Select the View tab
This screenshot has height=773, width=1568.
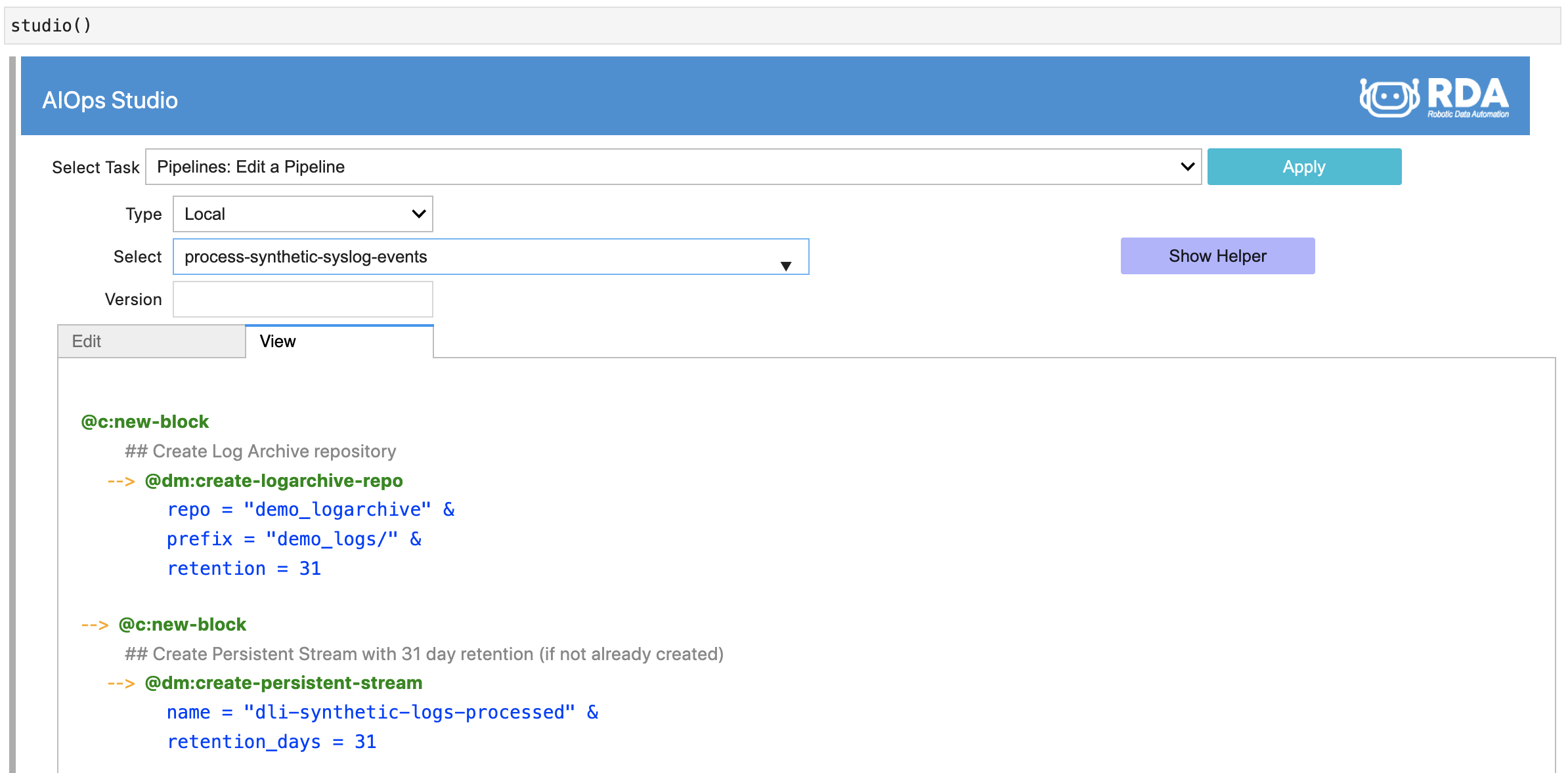coord(278,341)
